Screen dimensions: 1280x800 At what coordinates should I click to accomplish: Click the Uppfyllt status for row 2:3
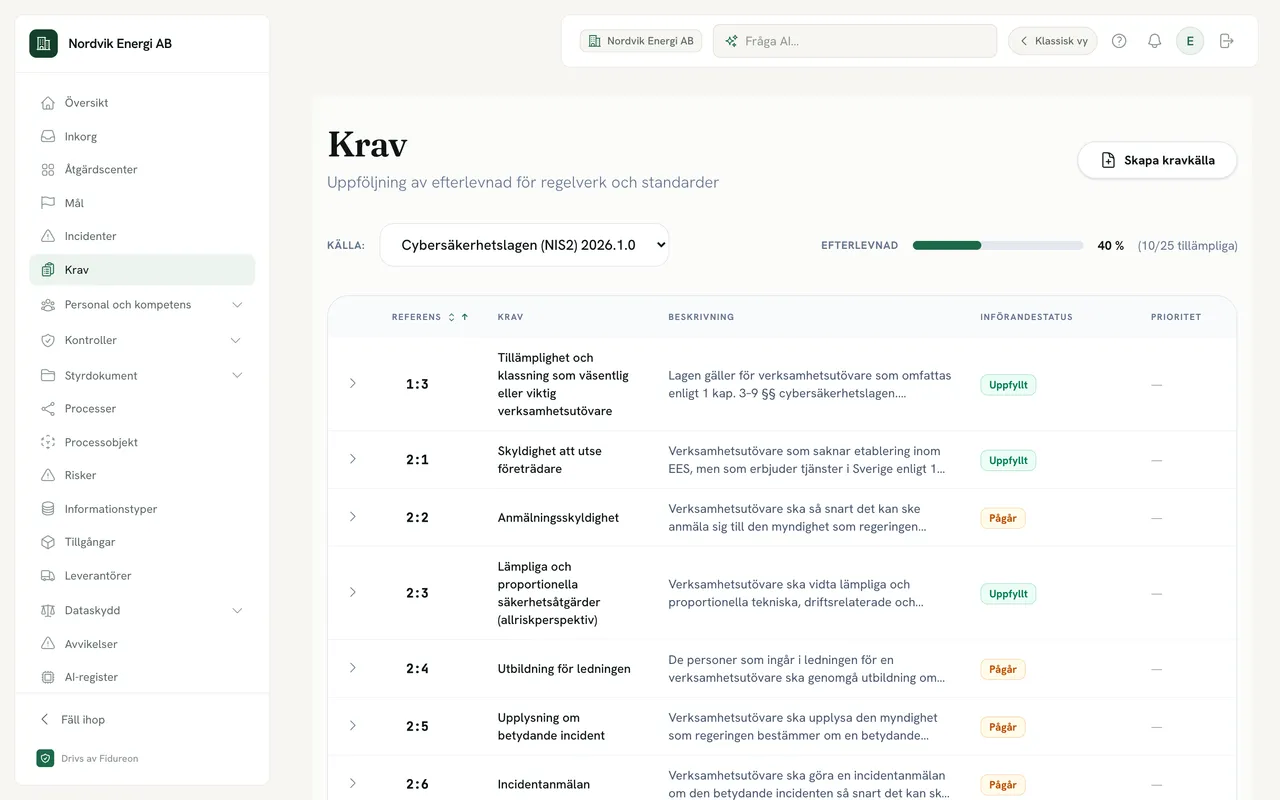tap(1008, 594)
